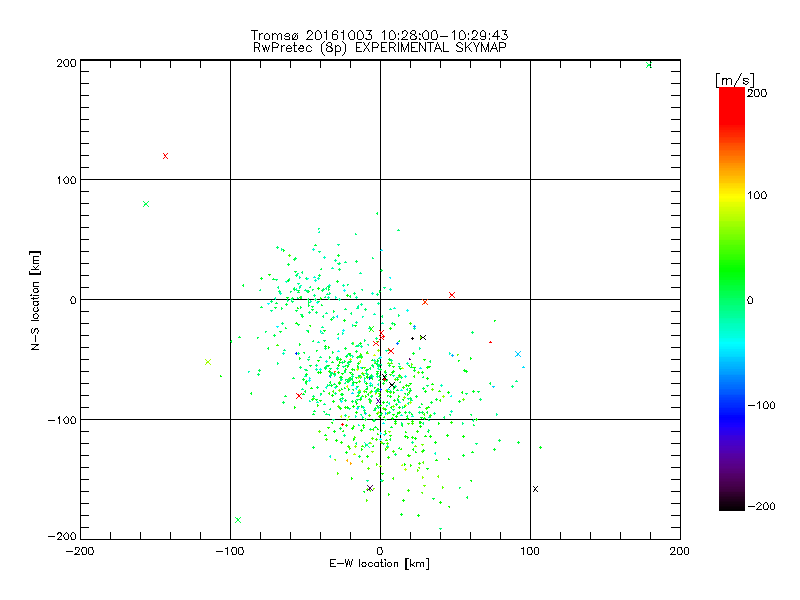Click the '[m/s]' colorbar unit label

[735, 80]
